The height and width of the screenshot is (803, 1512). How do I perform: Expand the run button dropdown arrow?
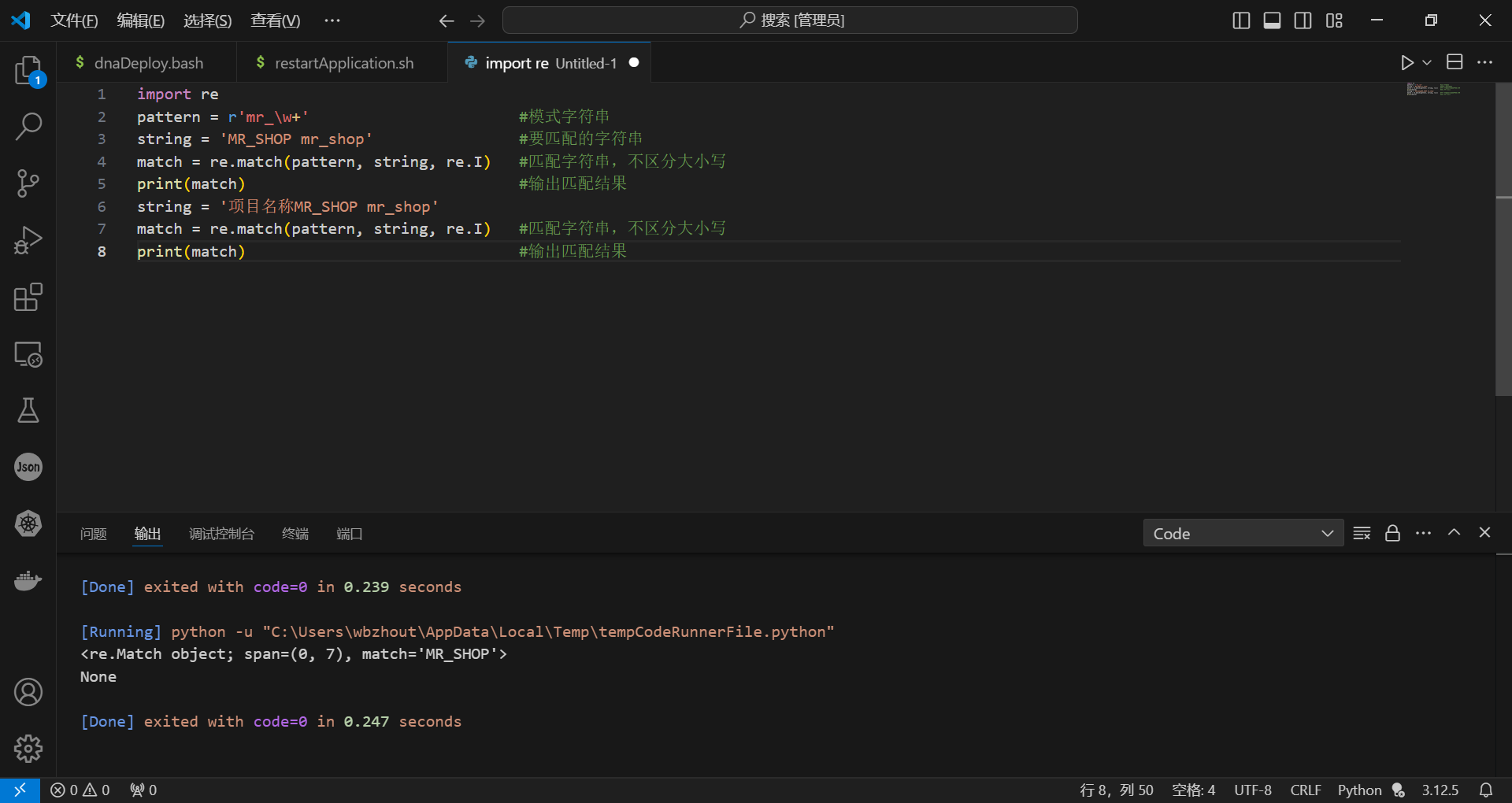(1427, 62)
